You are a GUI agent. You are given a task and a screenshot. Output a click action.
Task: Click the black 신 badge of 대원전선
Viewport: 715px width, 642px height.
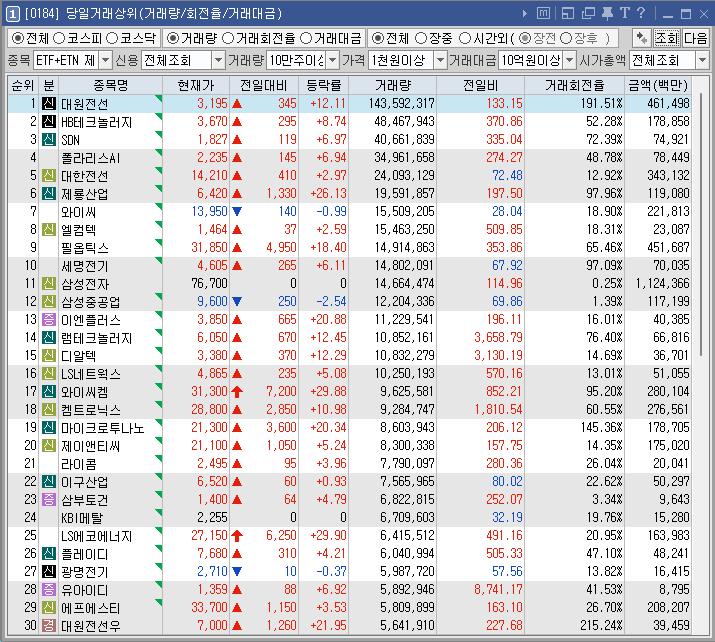click(x=49, y=104)
